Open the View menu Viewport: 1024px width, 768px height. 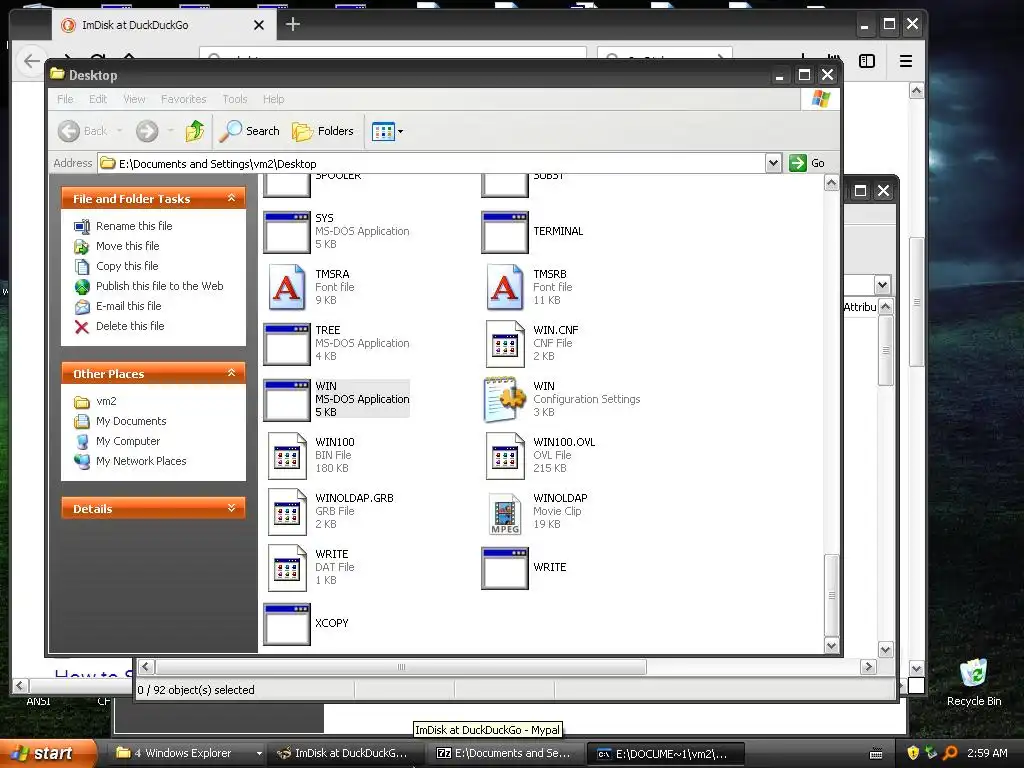[x=134, y=99]
